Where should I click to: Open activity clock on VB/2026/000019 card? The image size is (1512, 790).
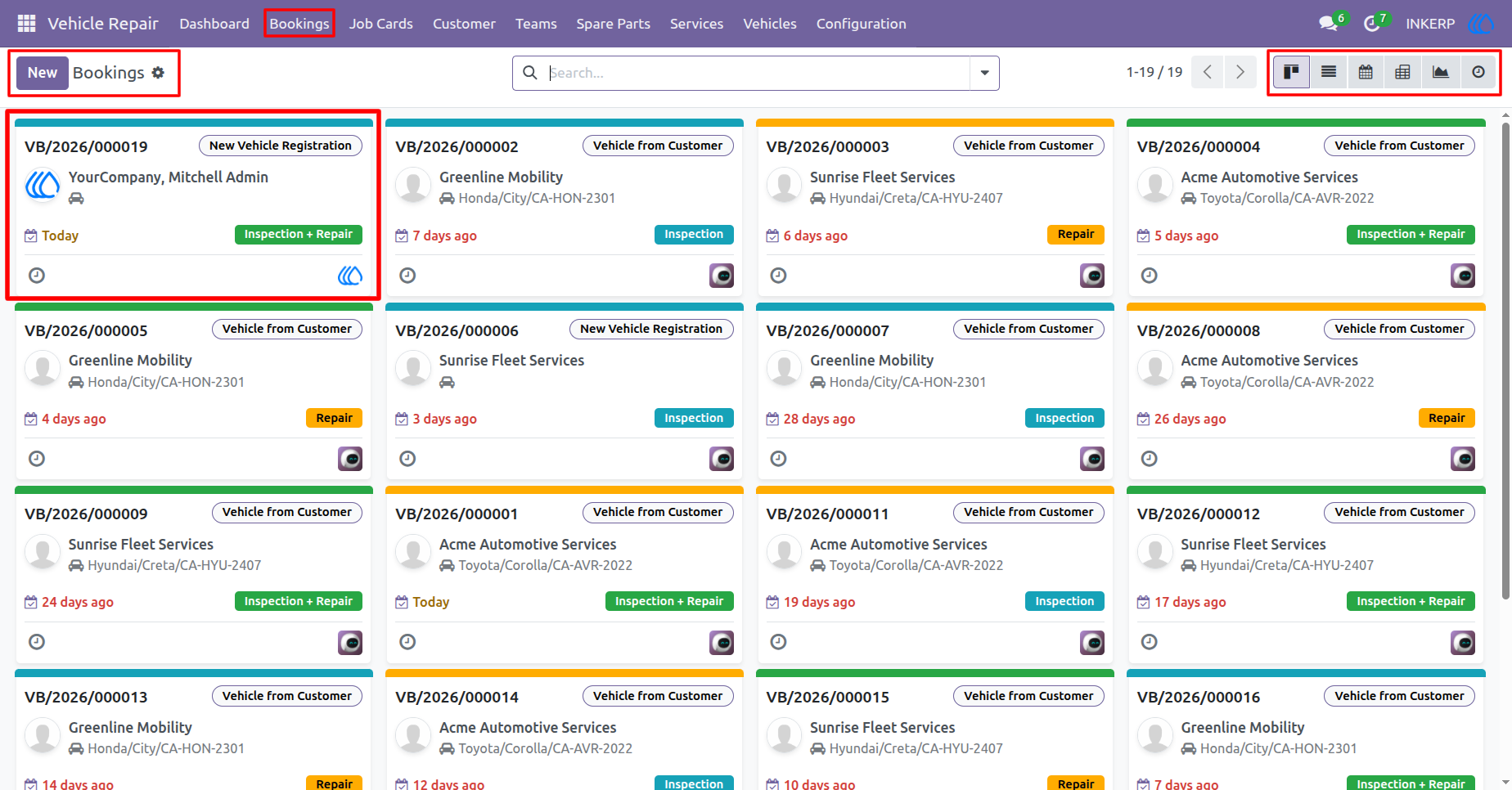tap(37, 276)
